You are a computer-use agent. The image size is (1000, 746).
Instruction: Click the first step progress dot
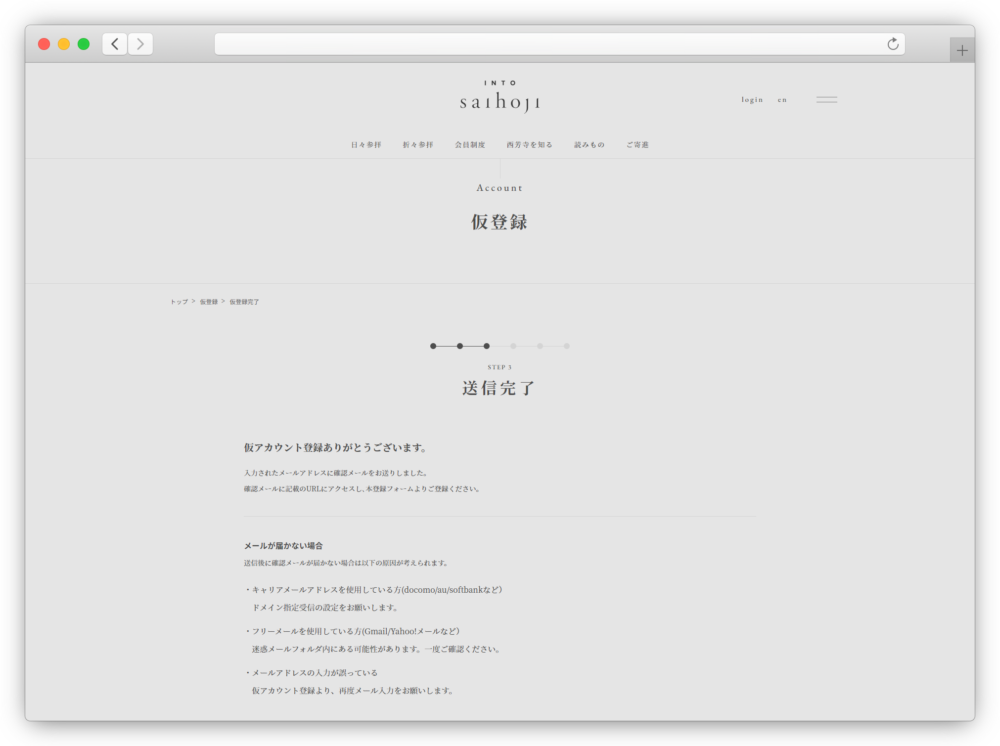tap(433, 346)
